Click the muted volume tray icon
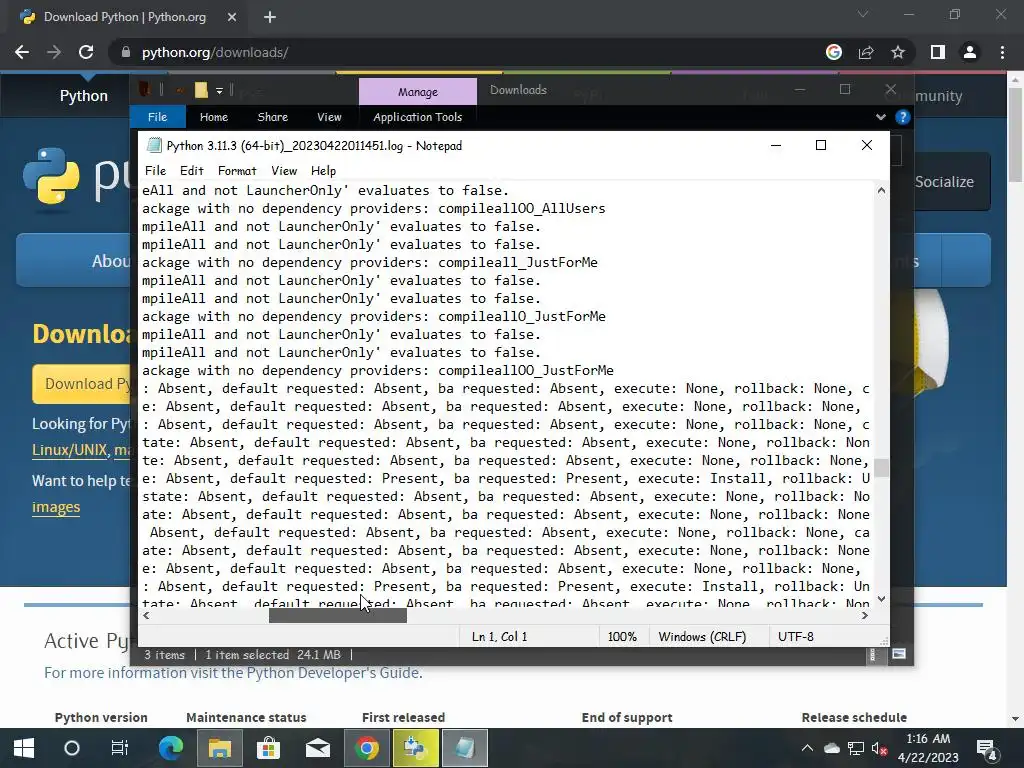This screenshot has height=768, width=1024. (x=879, y=748)
